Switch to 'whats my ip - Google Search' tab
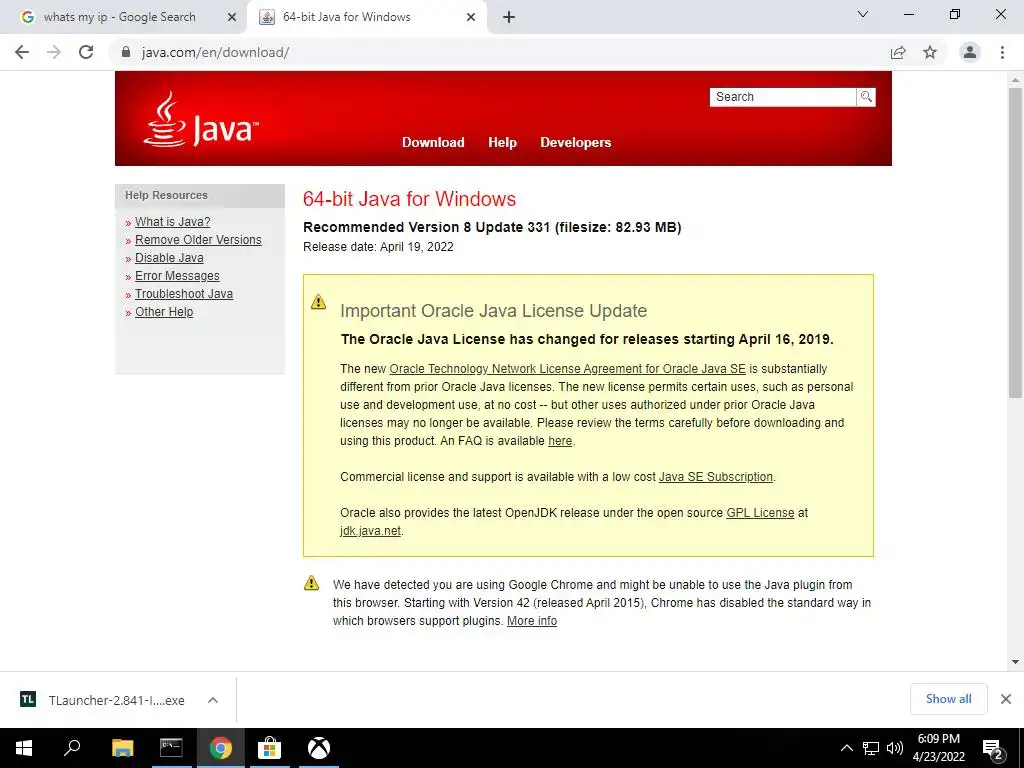This screenshot has width=1024, height=768. (x=120, y=17)
